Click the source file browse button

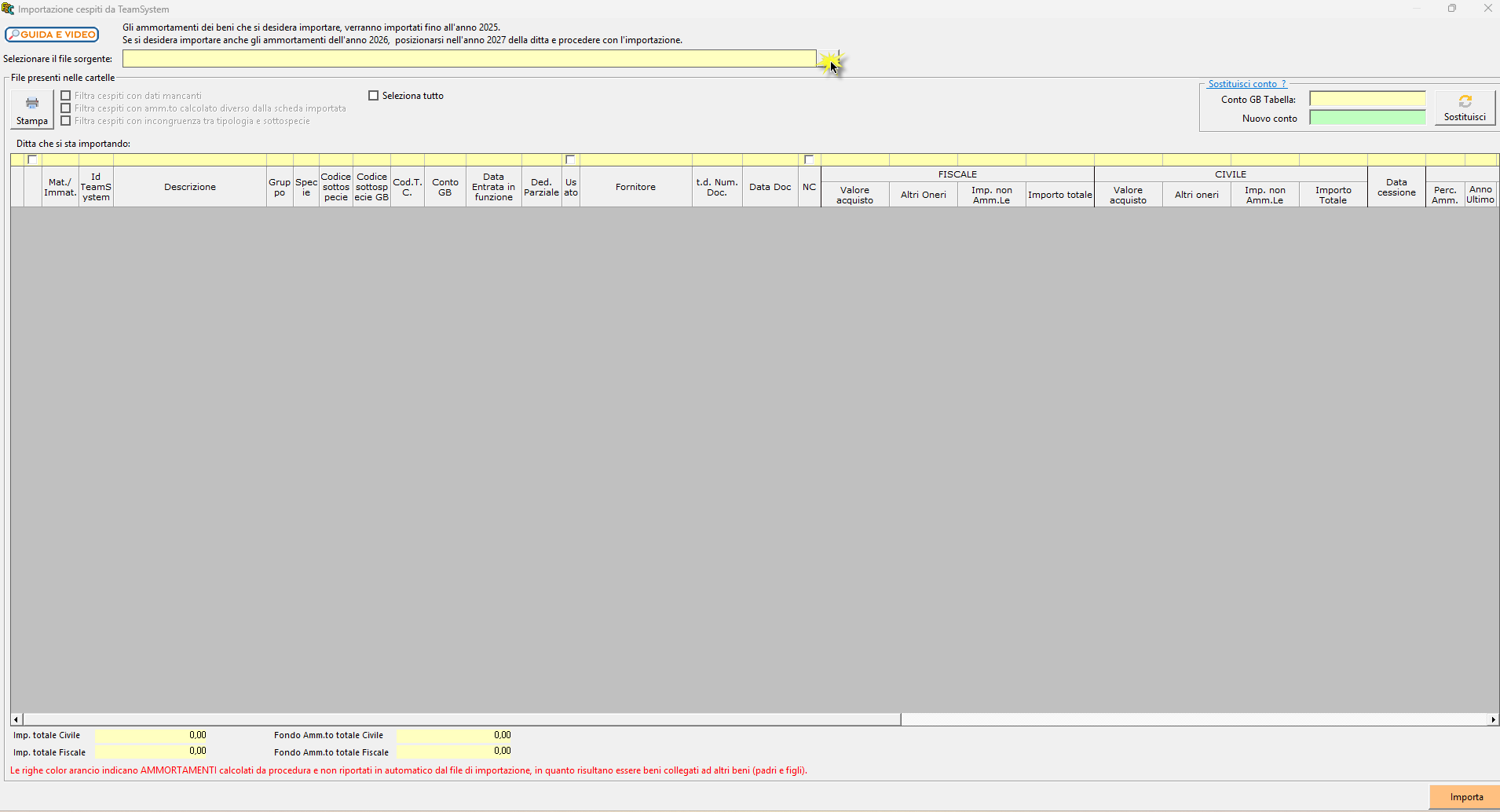tap(829, 59)
